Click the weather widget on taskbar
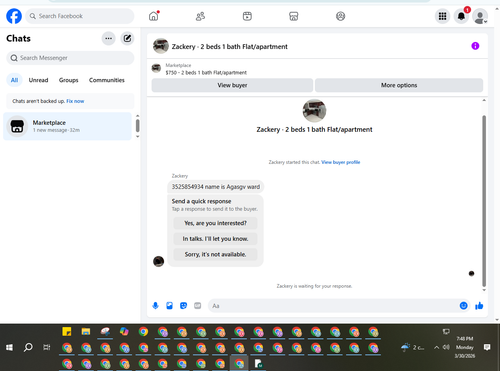 point(413,347)
